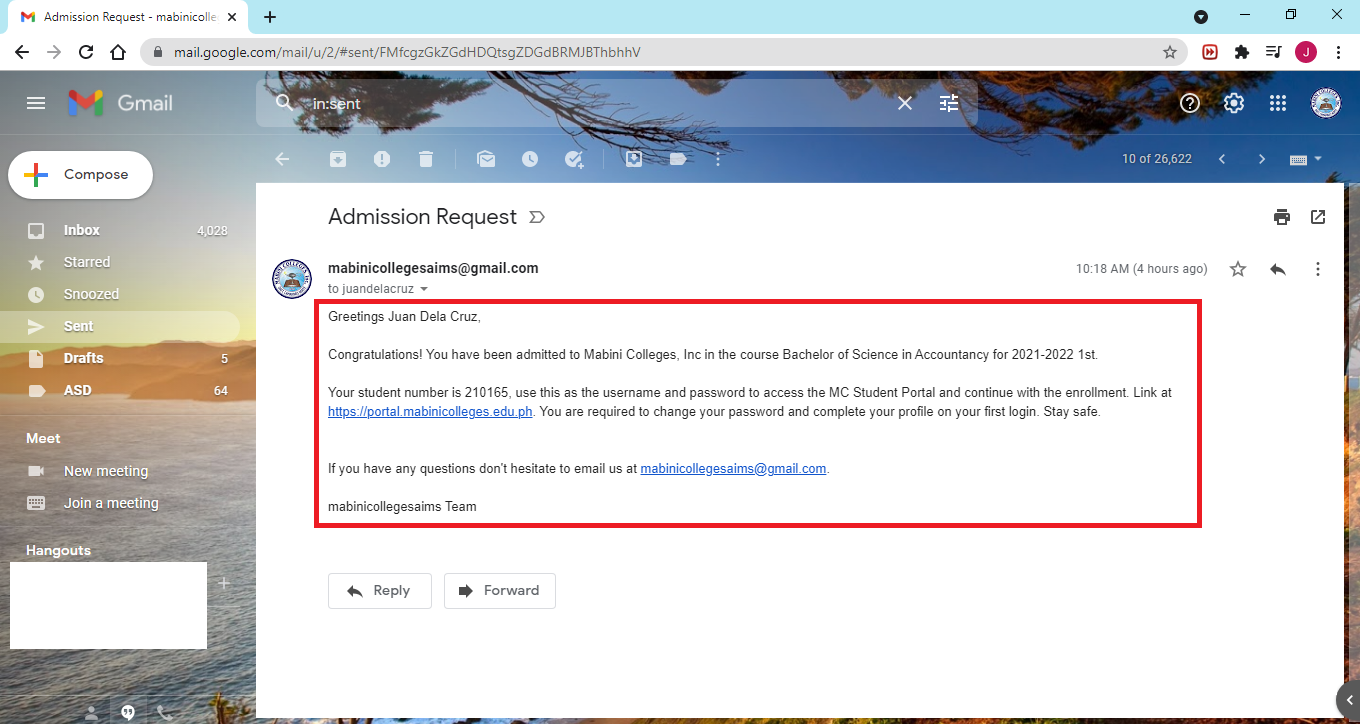Snooze this email with clock icon
Viewport: 1360px width, 724px height.
(x=529, y=159)
